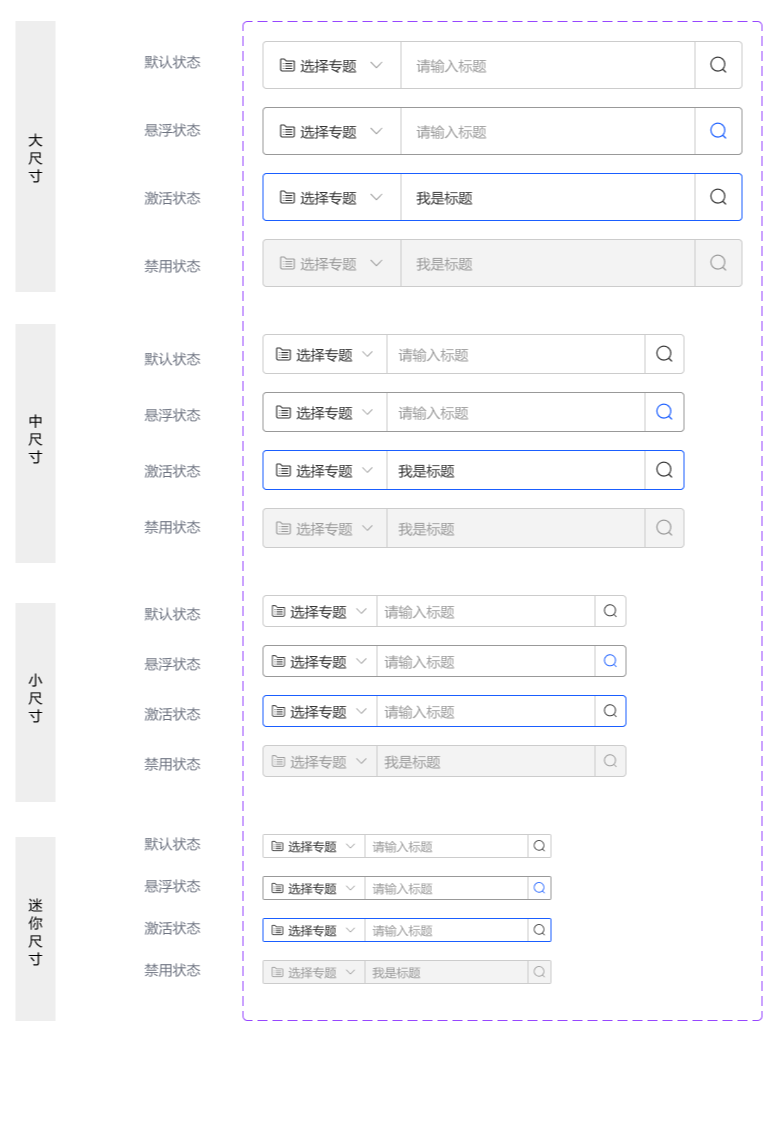Click 我是标题 input in medium active-state row
Screen dimensions: 781x1136
coord(515,471)
